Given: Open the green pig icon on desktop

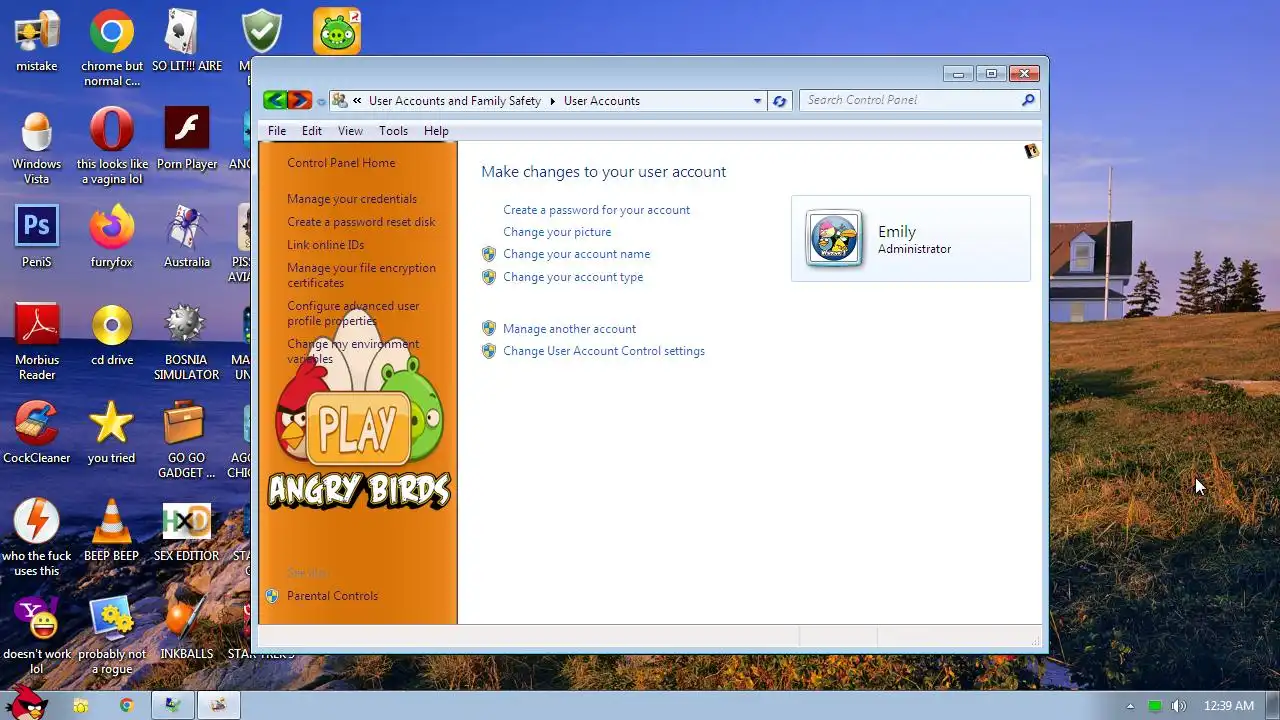Looking at the screenshot, I should (337, 31).
